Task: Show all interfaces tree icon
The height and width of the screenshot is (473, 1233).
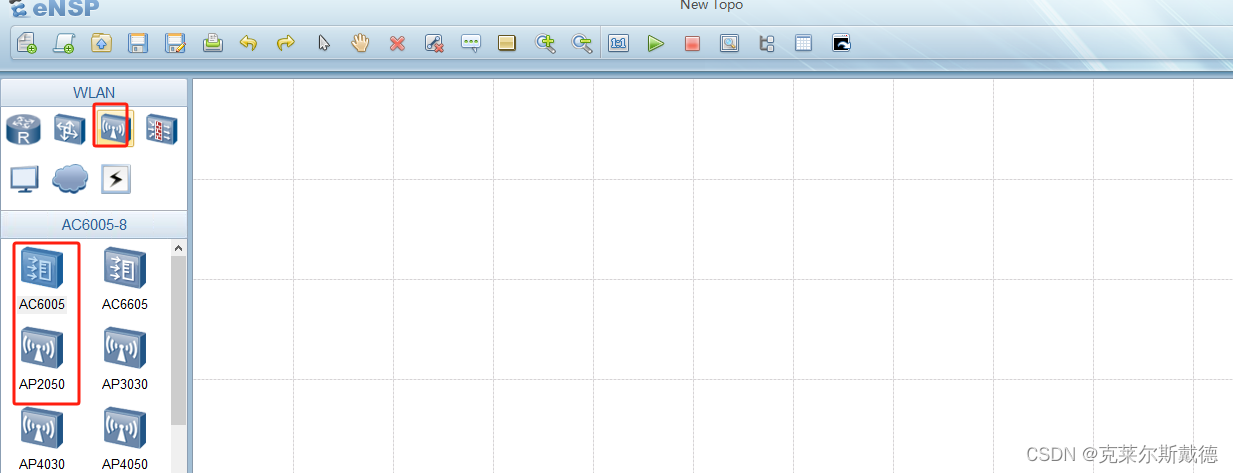Action: pyautogui.click(x=767, y=43)
